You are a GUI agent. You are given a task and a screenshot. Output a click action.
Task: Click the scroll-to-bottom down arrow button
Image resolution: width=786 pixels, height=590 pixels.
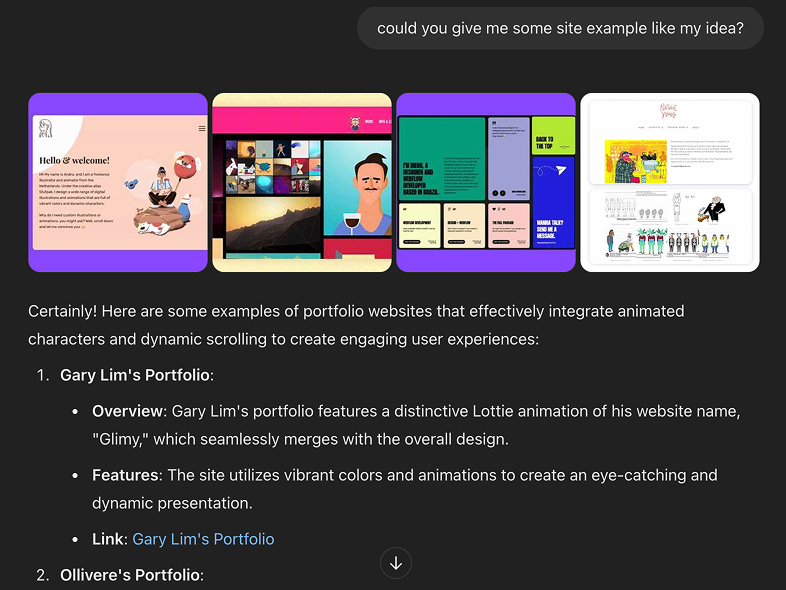[x=396, y=563]
